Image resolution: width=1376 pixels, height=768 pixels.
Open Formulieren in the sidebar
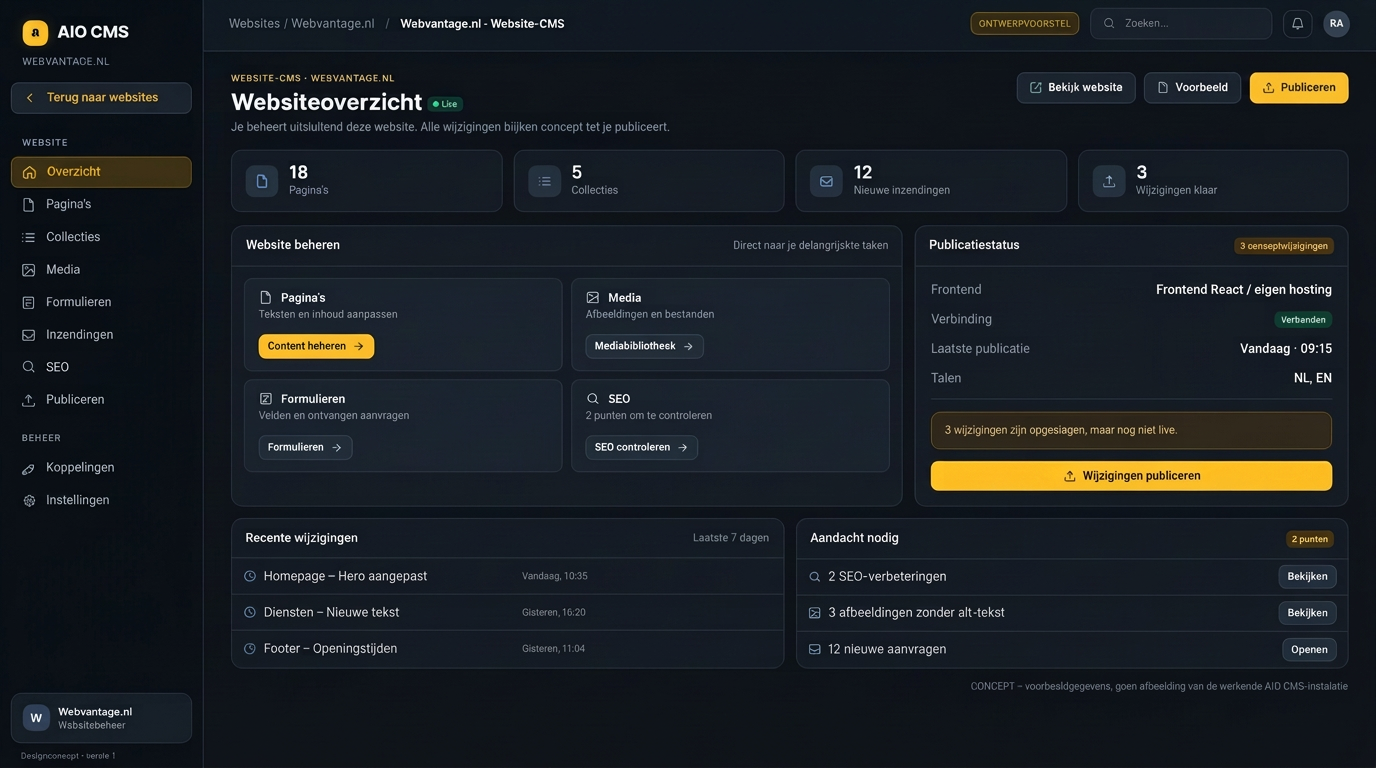click(101, 302)
